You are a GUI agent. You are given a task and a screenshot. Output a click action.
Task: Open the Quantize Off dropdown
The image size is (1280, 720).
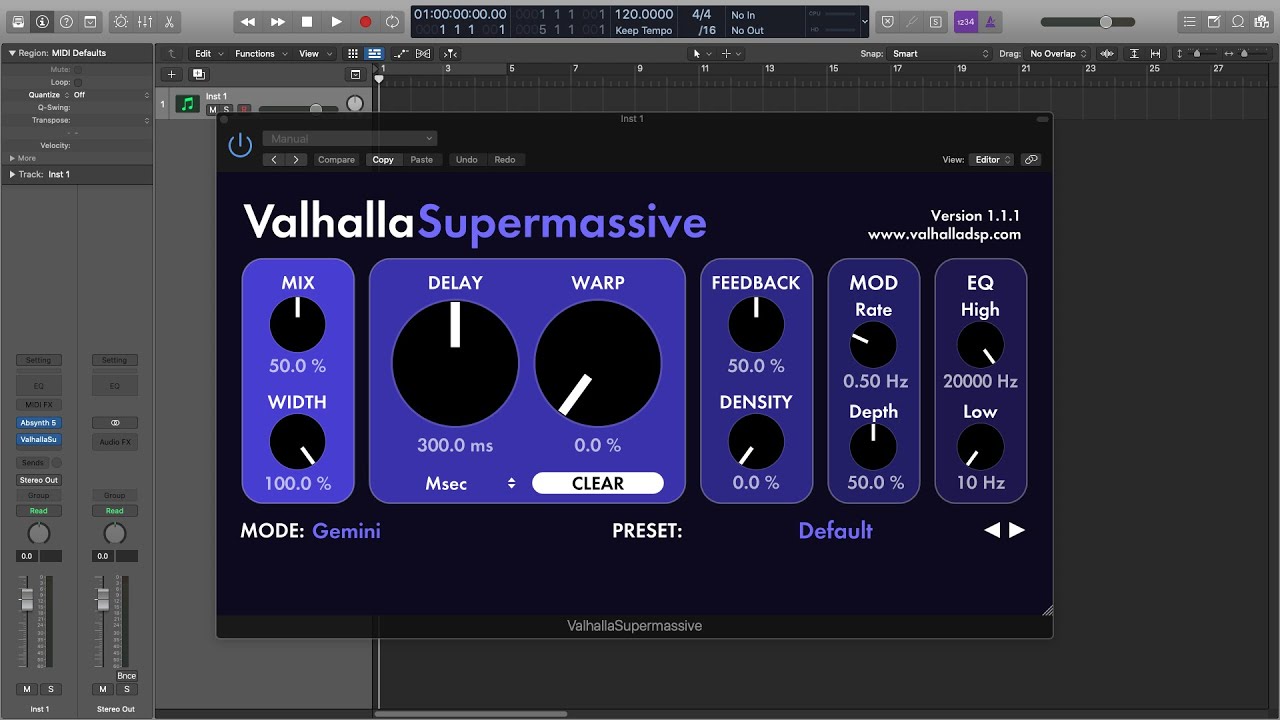point(110,95)
